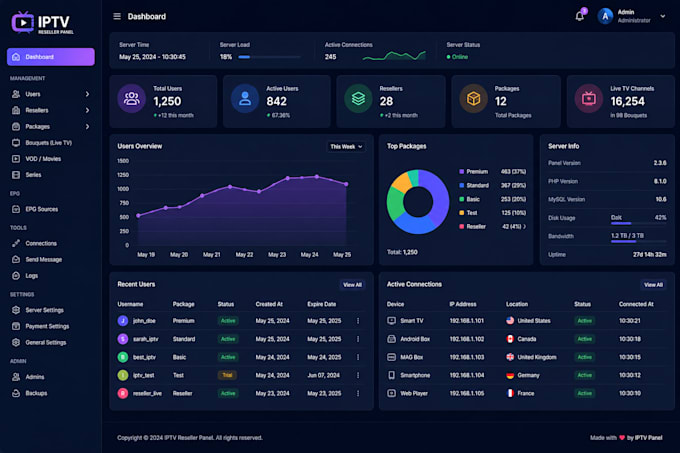The image size is (680, 453).
Task: Click the Premium legend color swatch
Action: pos(462,172)
